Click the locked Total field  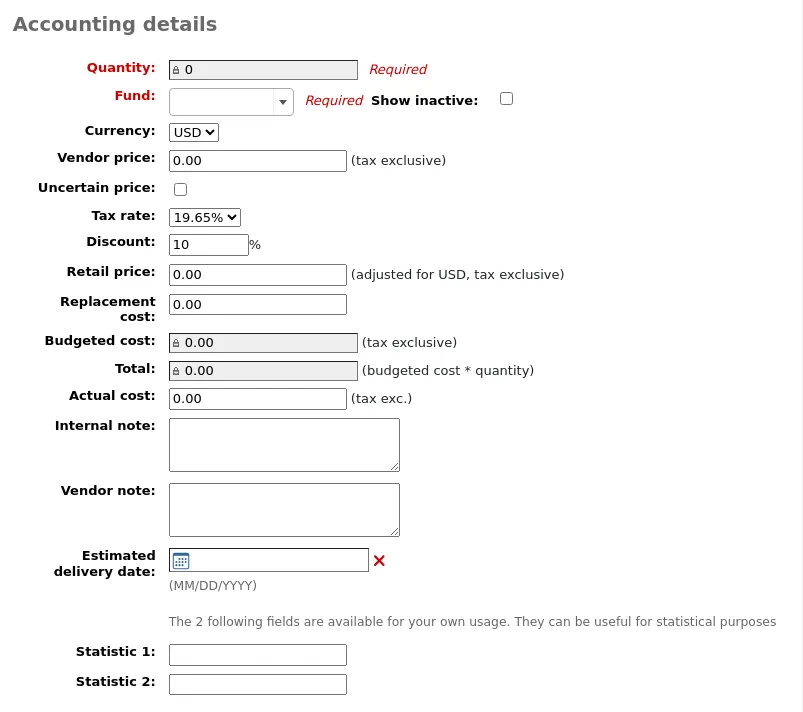click(x=263, y=371)
